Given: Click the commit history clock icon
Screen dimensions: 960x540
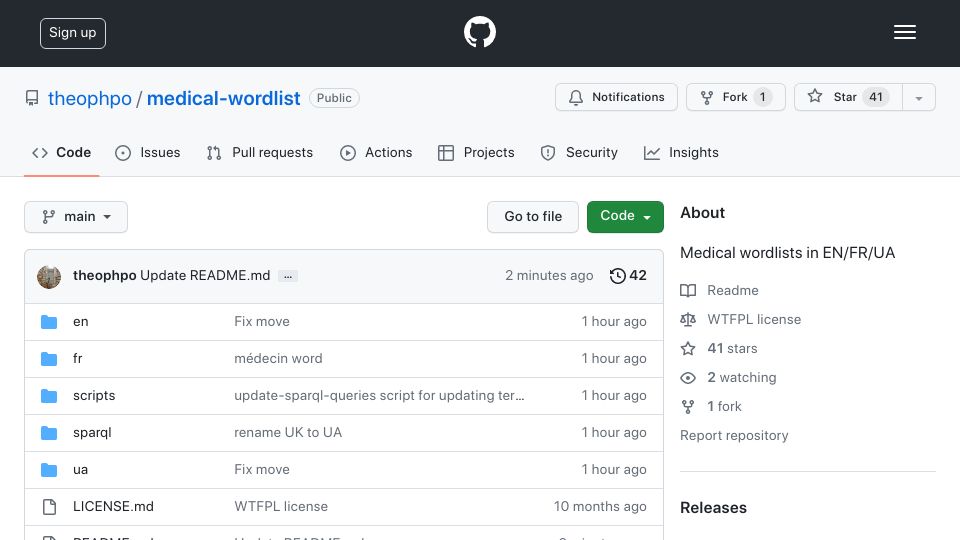Looking at the screenshot, I should click(x=617, y=276).
